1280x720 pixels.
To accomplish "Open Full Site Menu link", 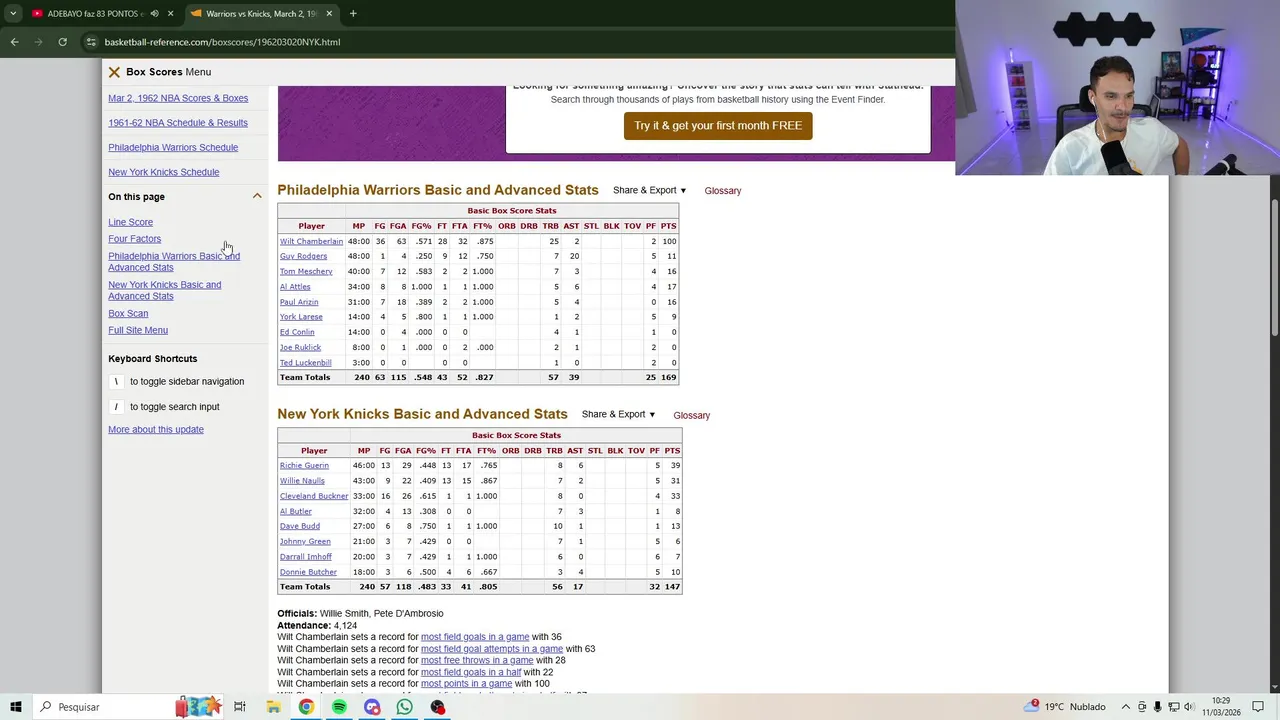I will pos(138,330).
